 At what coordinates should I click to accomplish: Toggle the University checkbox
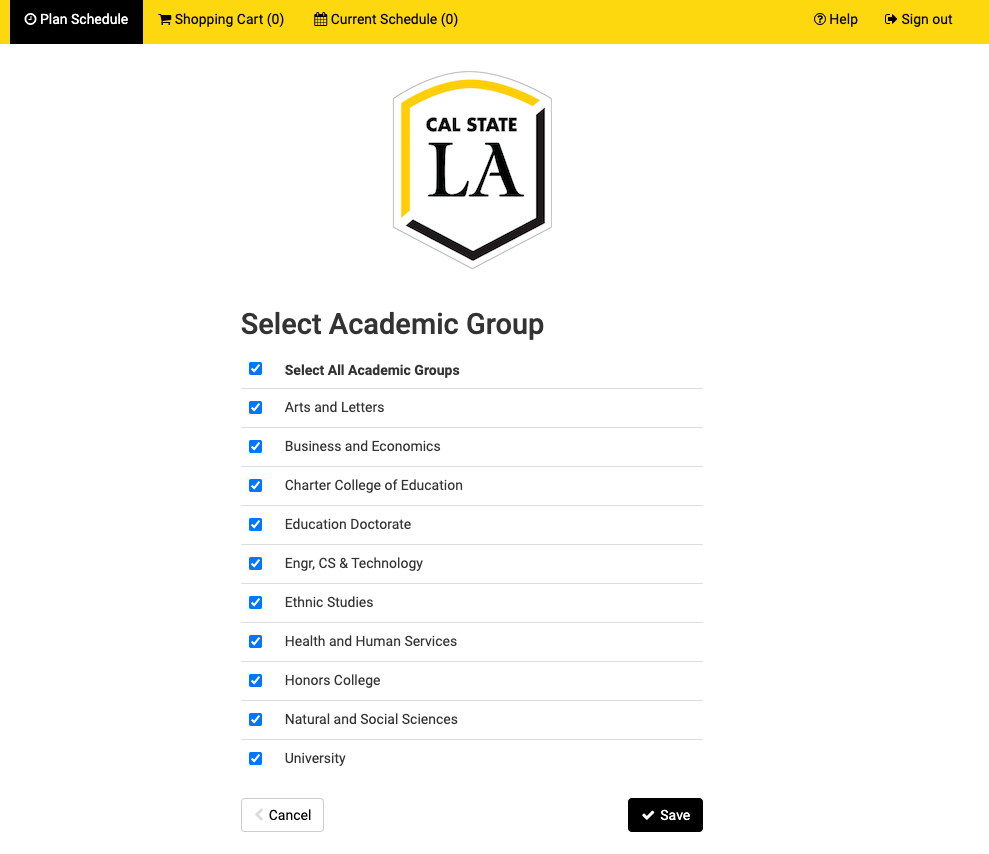point(256,758)
